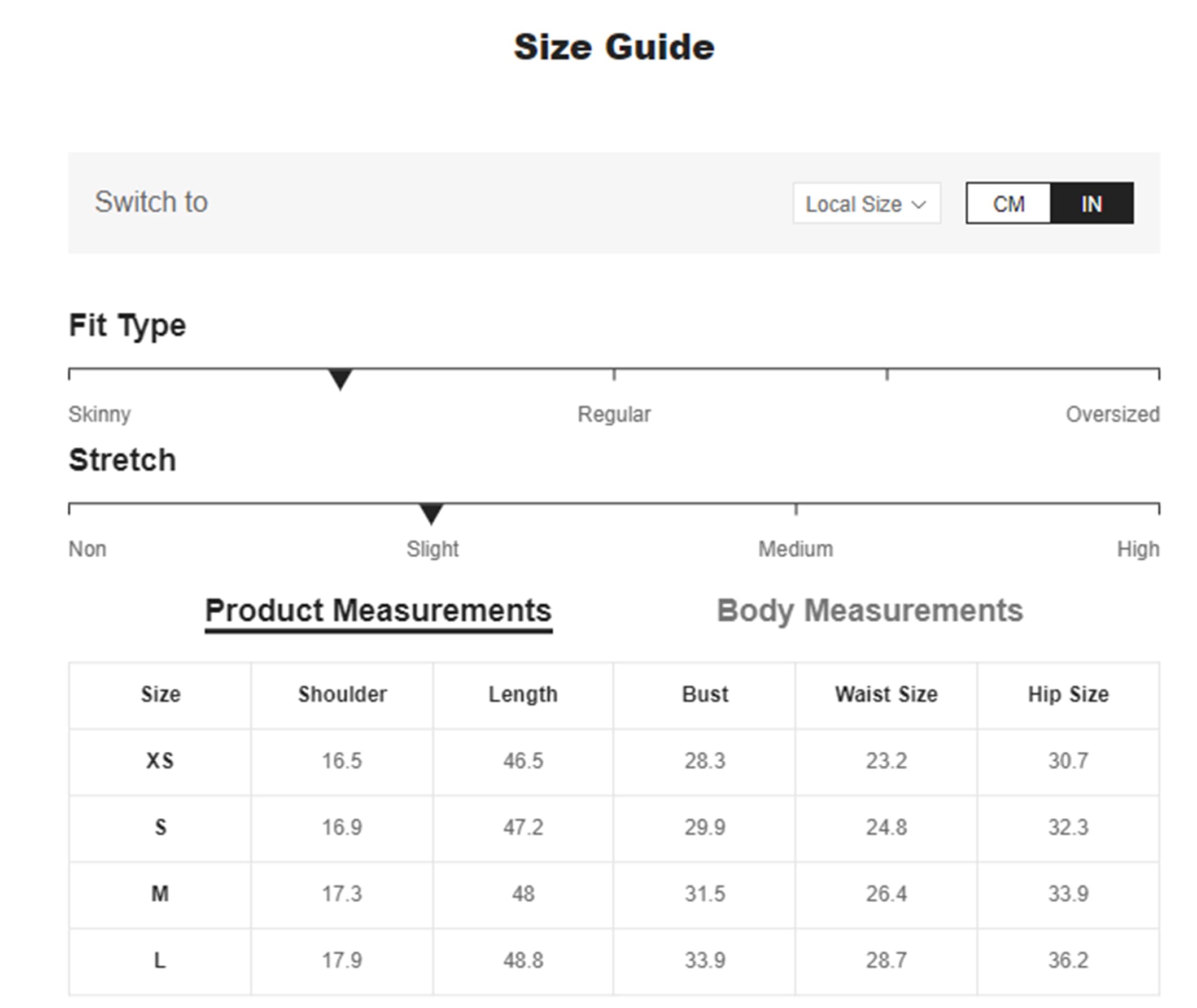
Task: Click the Length column header
Action: [x=523, y=695]
